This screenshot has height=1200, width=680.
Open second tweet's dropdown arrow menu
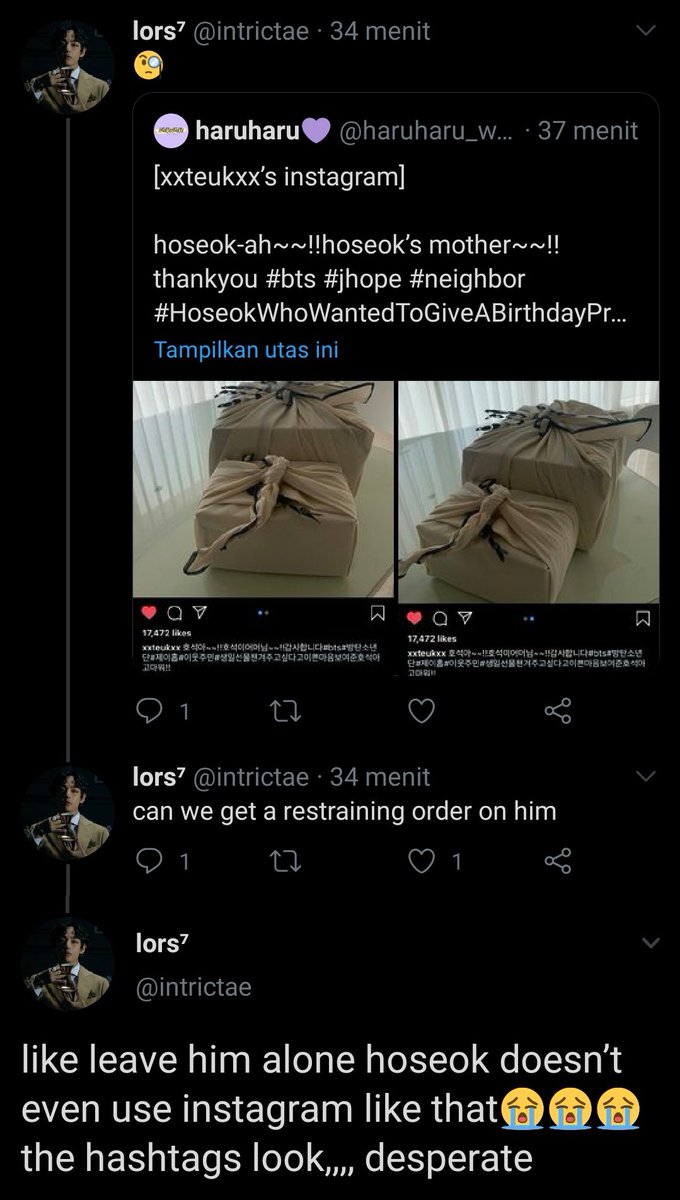648,777
